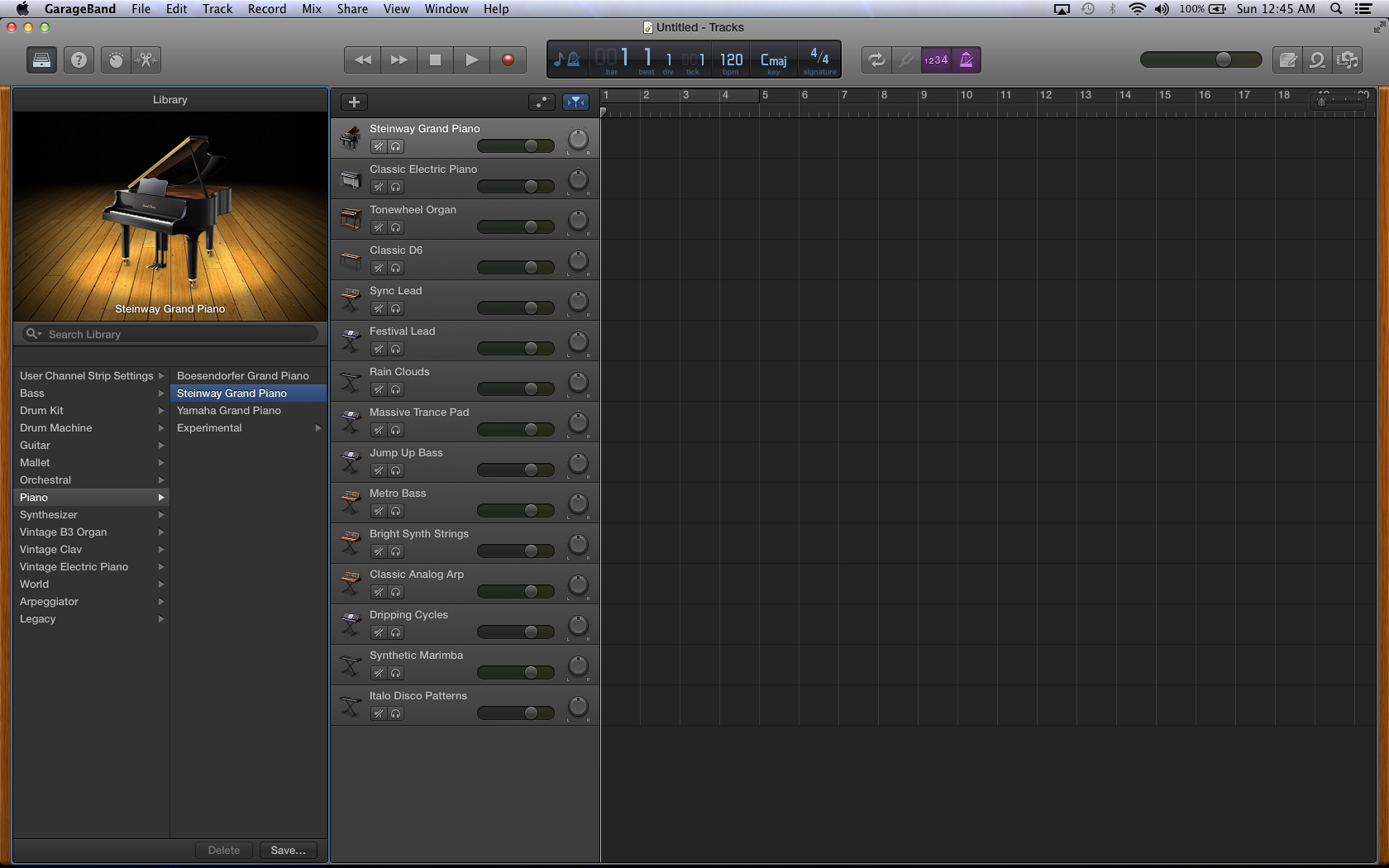The width and height of the screenshot is (1389, 868).
Task: Rewind the playhead
Action: [362, 60]
